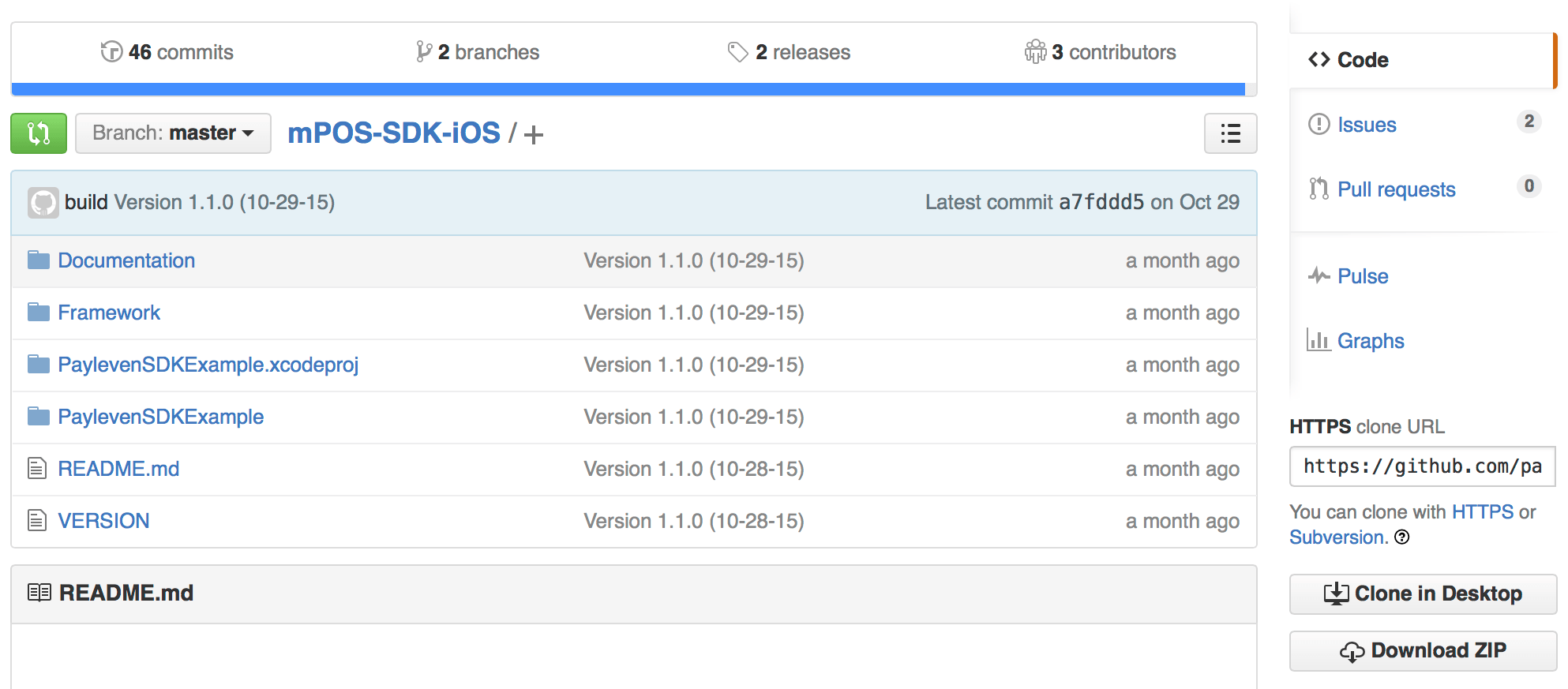Image resolution: width=1568 pixels, height=689 pixels.
Task: Click the Graphs bar chart icon
Action: (1319, 340)
